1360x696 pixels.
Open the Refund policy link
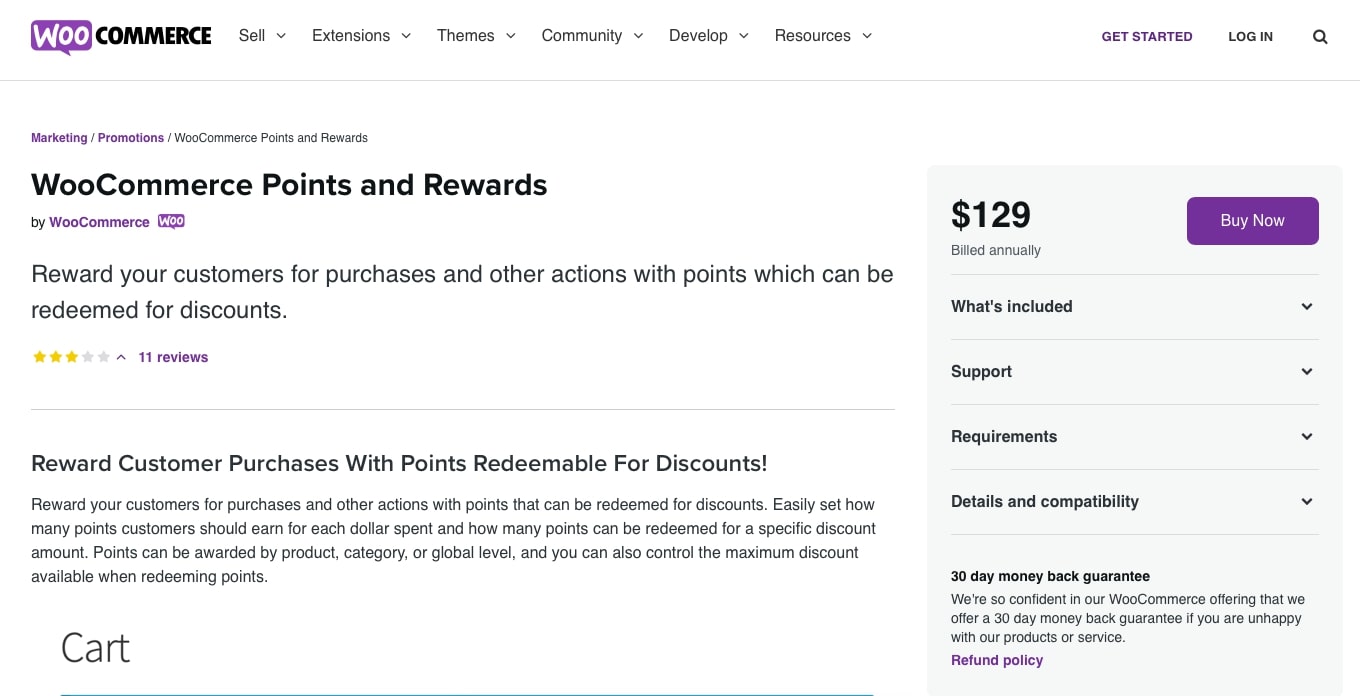pos(996,660)
